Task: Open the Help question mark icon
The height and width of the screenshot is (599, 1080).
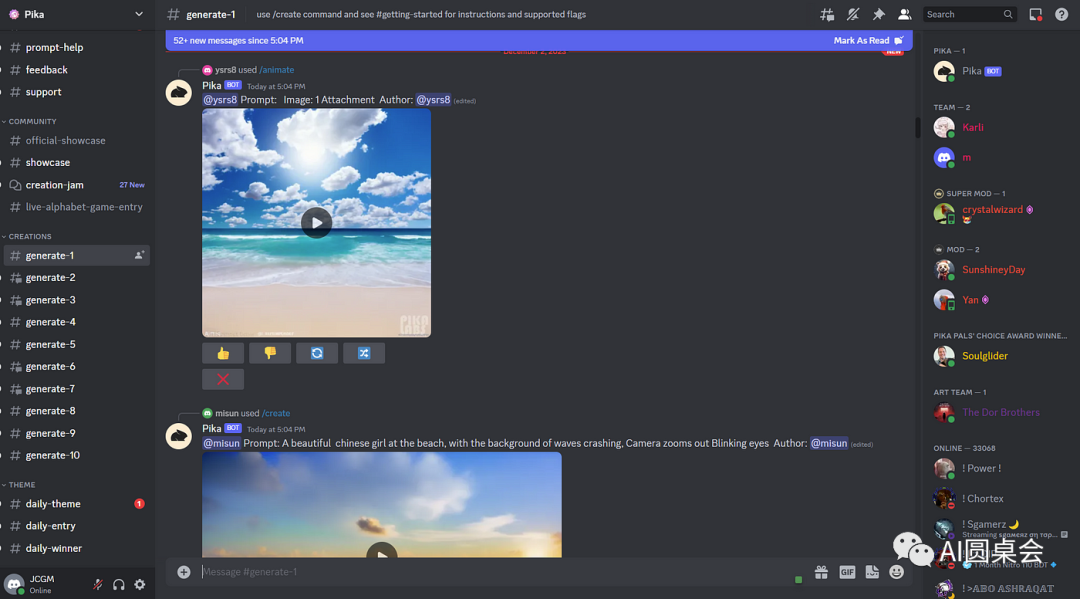Action: pos(1062,15)
